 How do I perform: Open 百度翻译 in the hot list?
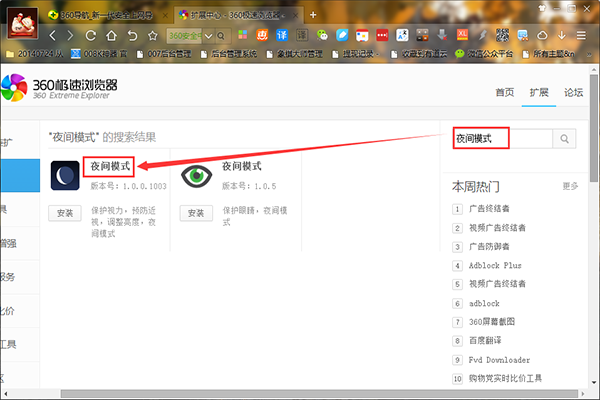click(x=485, y=340)
